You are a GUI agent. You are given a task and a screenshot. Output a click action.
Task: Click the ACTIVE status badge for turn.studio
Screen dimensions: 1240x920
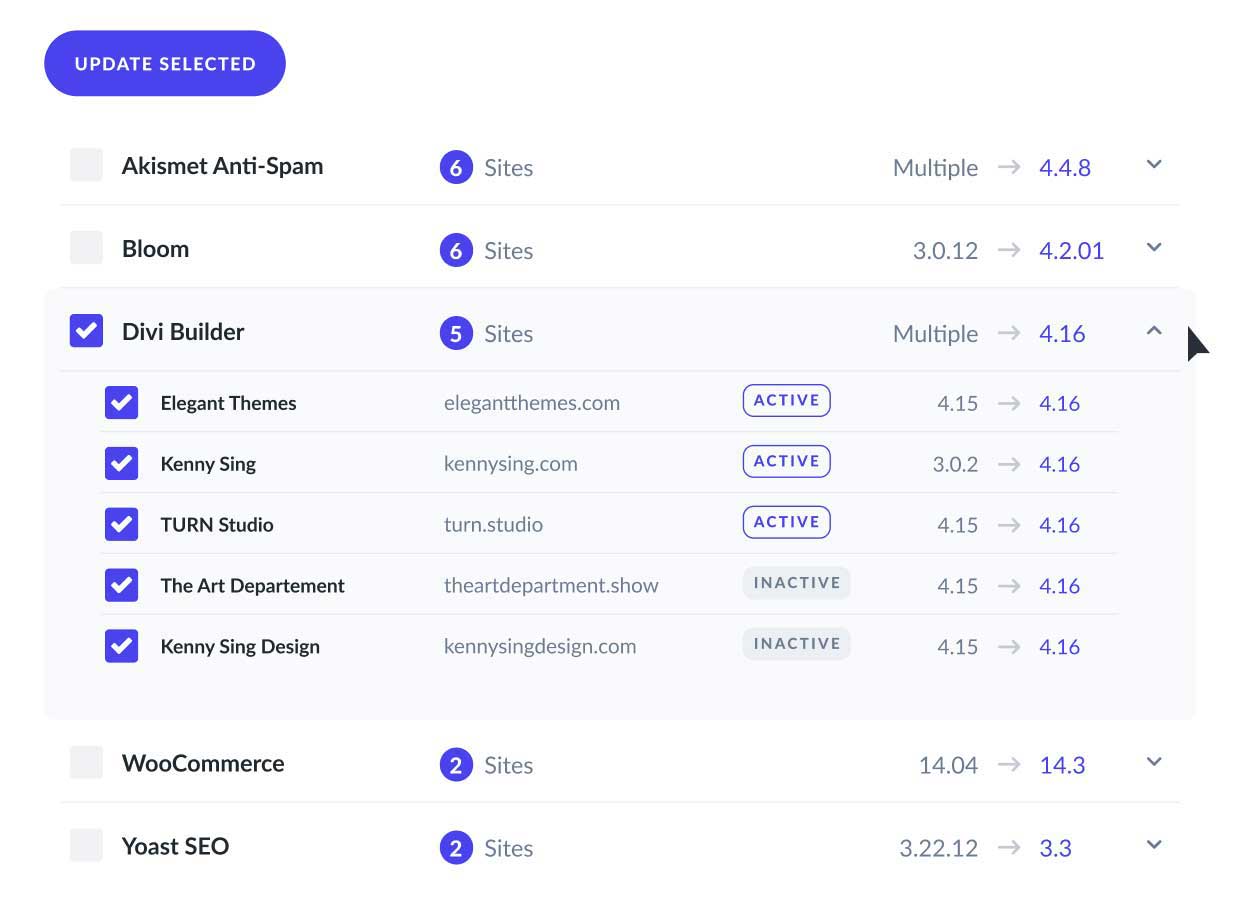[x=786, y=521]
